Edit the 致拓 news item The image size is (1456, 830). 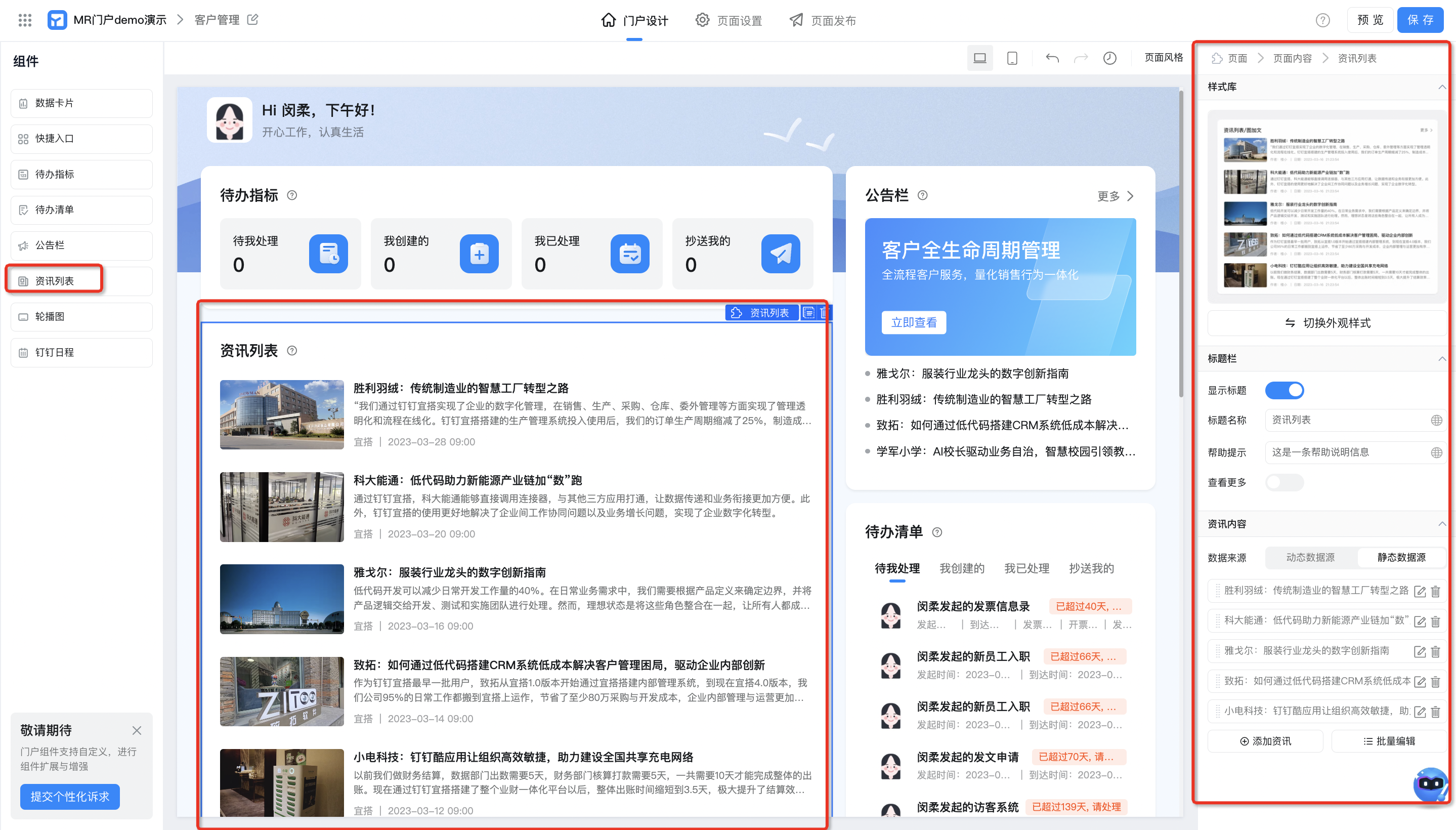1420,682
